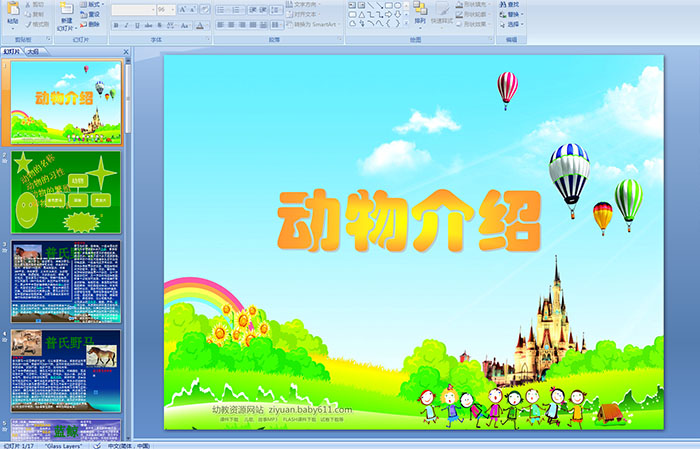The height and width of the screenshot is (449, 700).
Task: Toggle Bold formatting button
Action: [114, 24]
